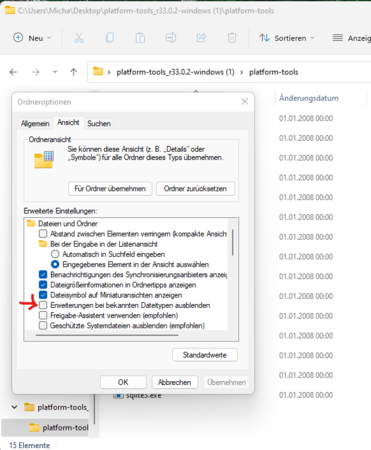This screenshot has width=371, height=450.
Task: Go back with the left arrow
Action: [13, 72]
